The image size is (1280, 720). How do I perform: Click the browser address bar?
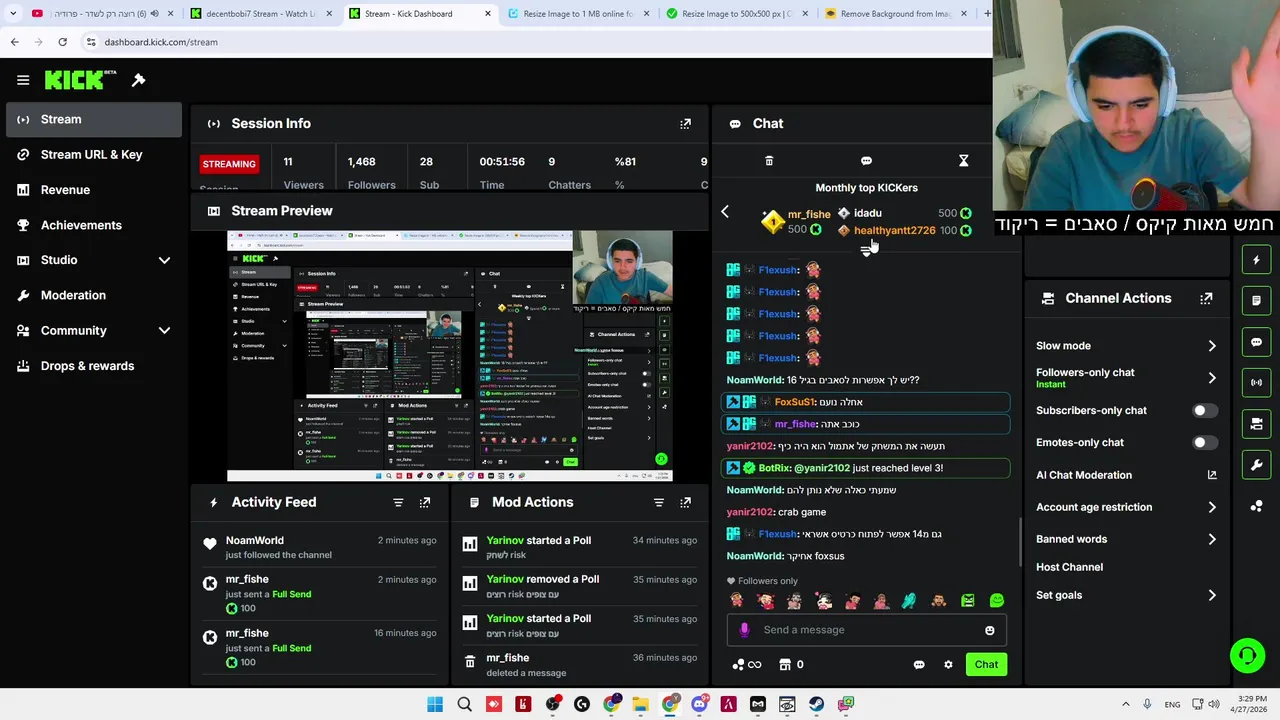tap(540, 42)
